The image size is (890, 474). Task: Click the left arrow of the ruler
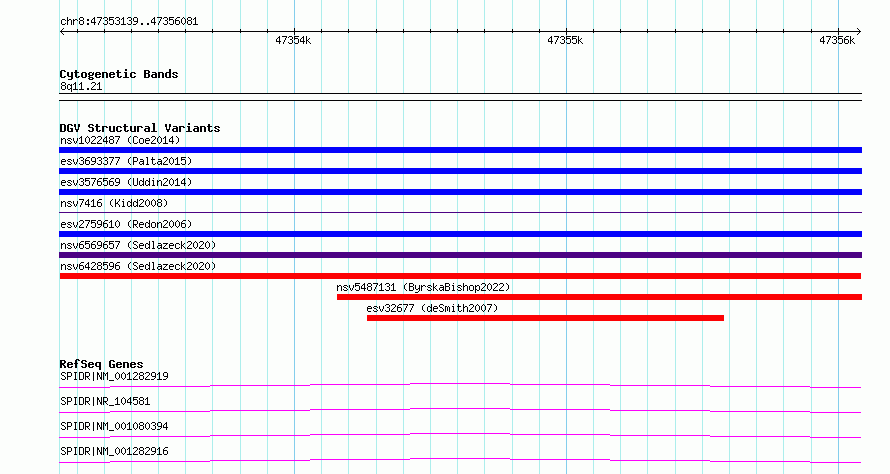point(62,32)
